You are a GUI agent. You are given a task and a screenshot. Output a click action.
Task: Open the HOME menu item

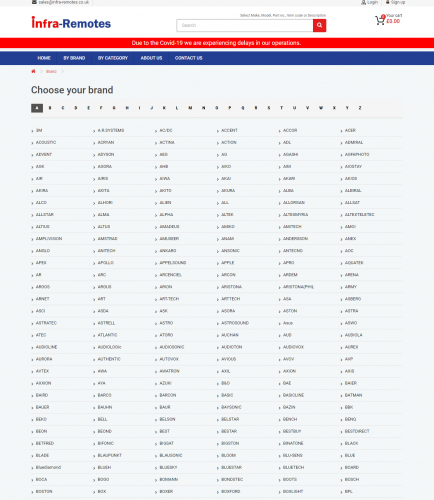coord(44,58)
